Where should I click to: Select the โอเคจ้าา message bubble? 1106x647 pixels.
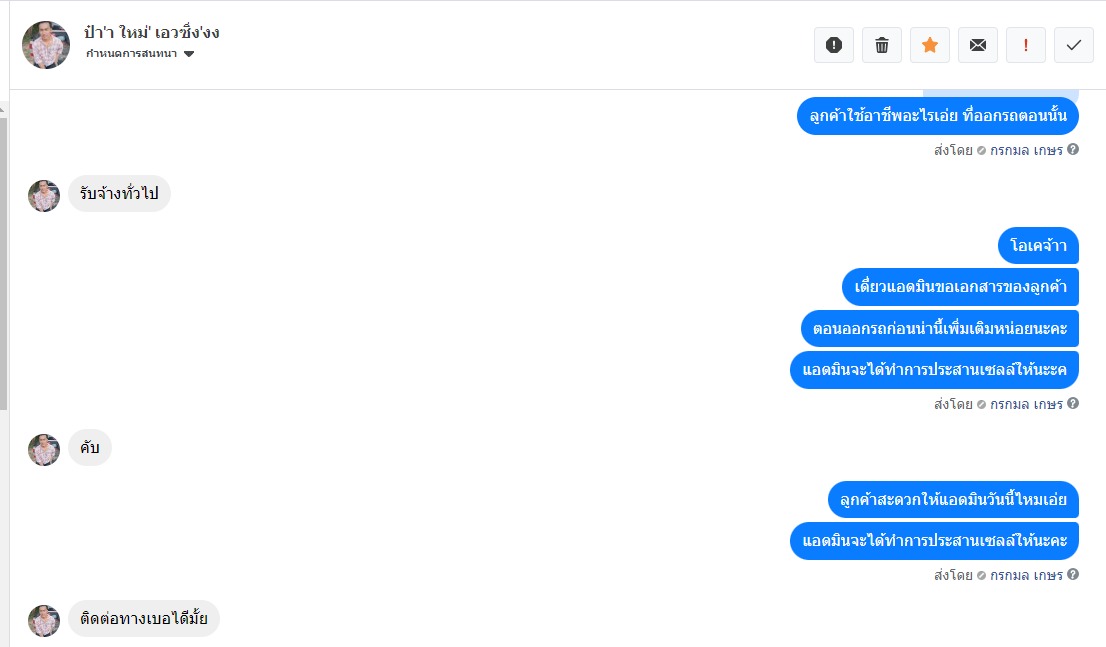coord(1038,246)
